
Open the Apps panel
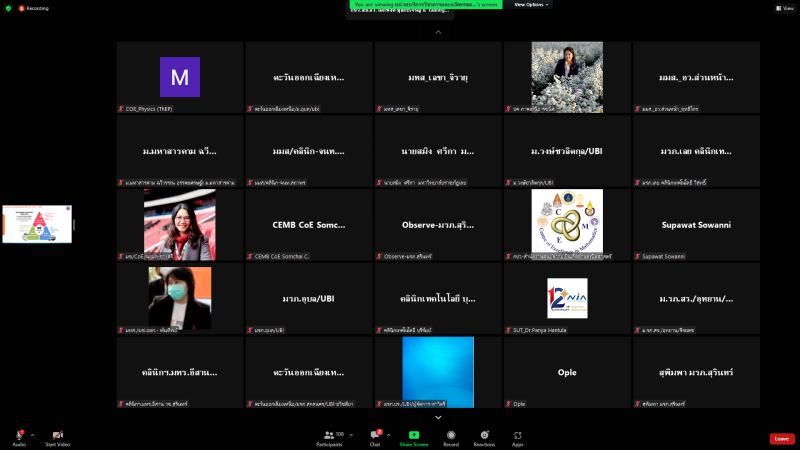pyautogui.click(x=517, y=437)
